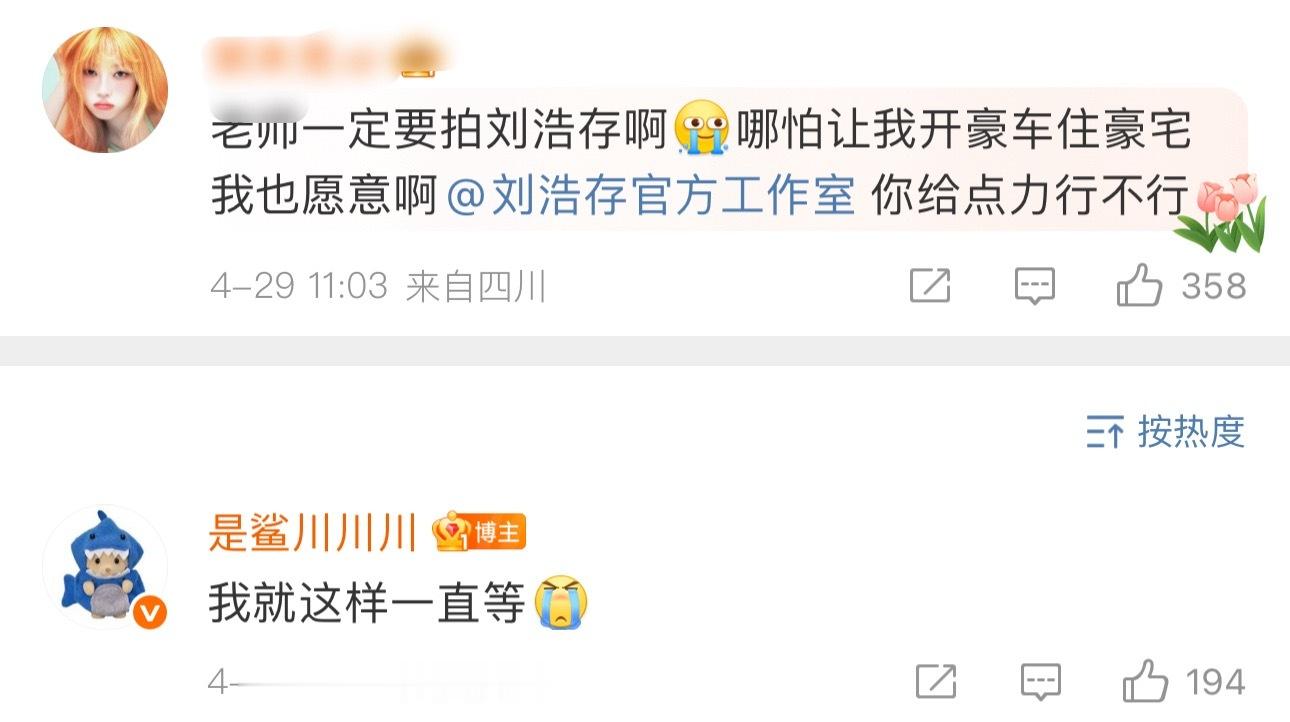The width and height of the screenshot is (1290, 722).
Task: Click the 194 like count number
Action: [x=1215, y=682]
